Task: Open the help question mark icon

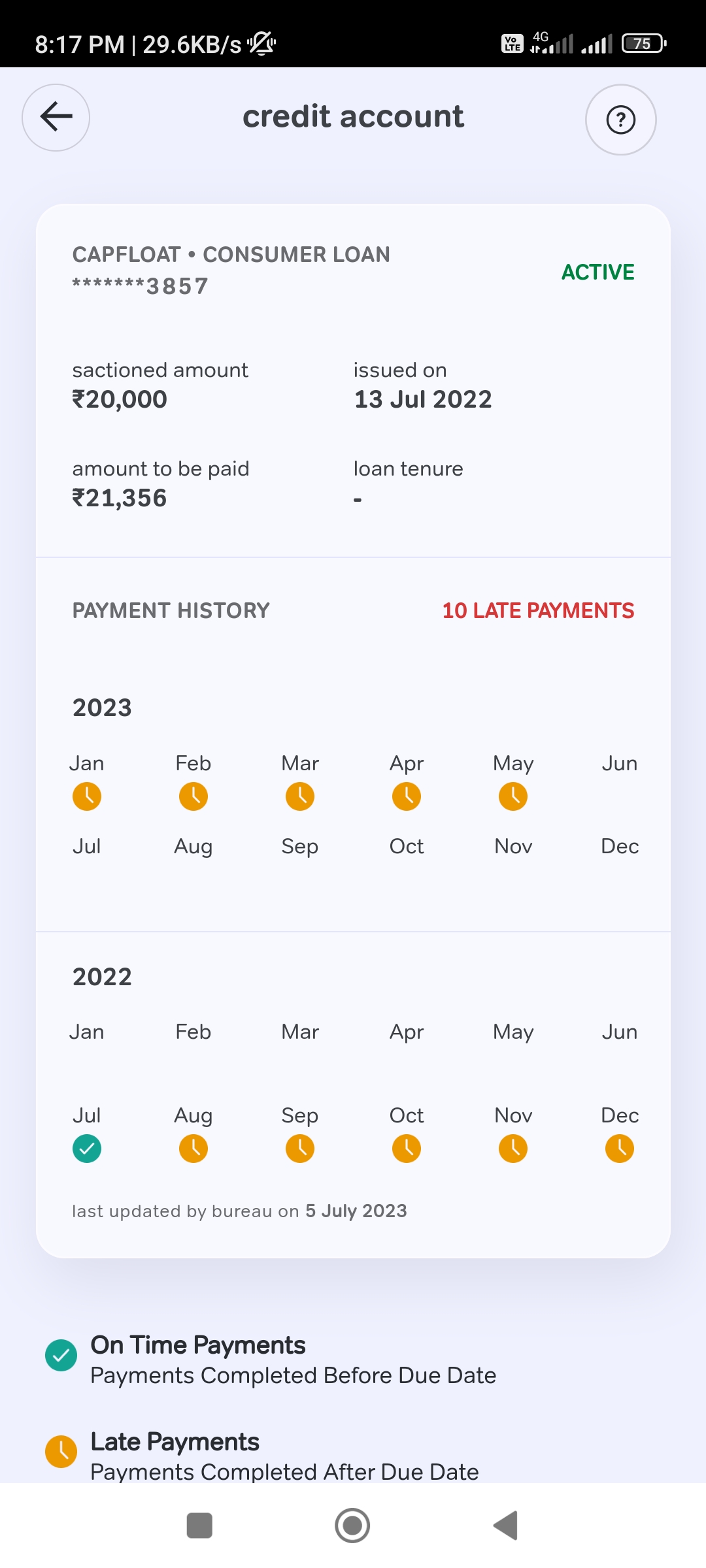Action: (x=620, y=120)
